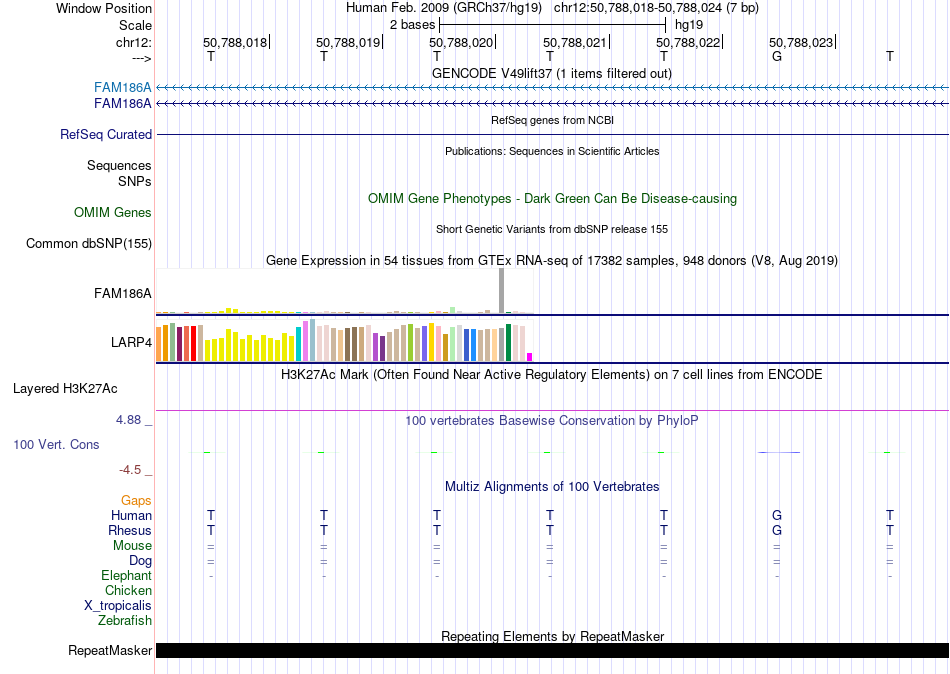The width and height of the screenshot is (950, 674).
Task: Click the 'Sequences' track label
Action: click(119, 165)
